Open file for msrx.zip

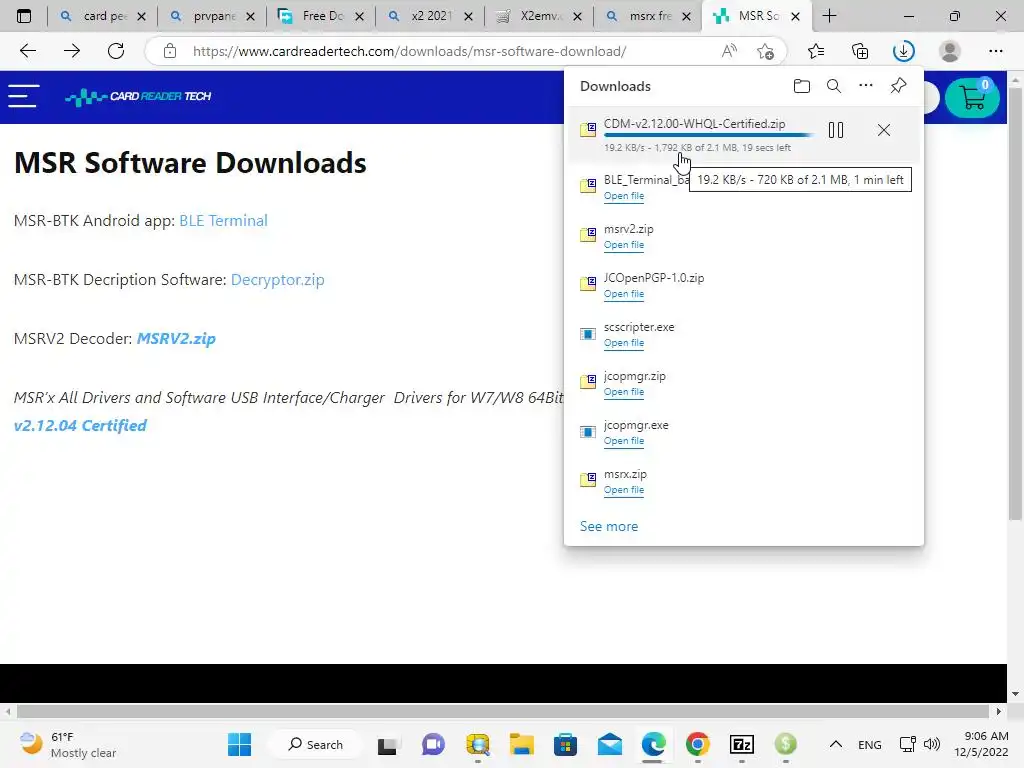[624, 490]
